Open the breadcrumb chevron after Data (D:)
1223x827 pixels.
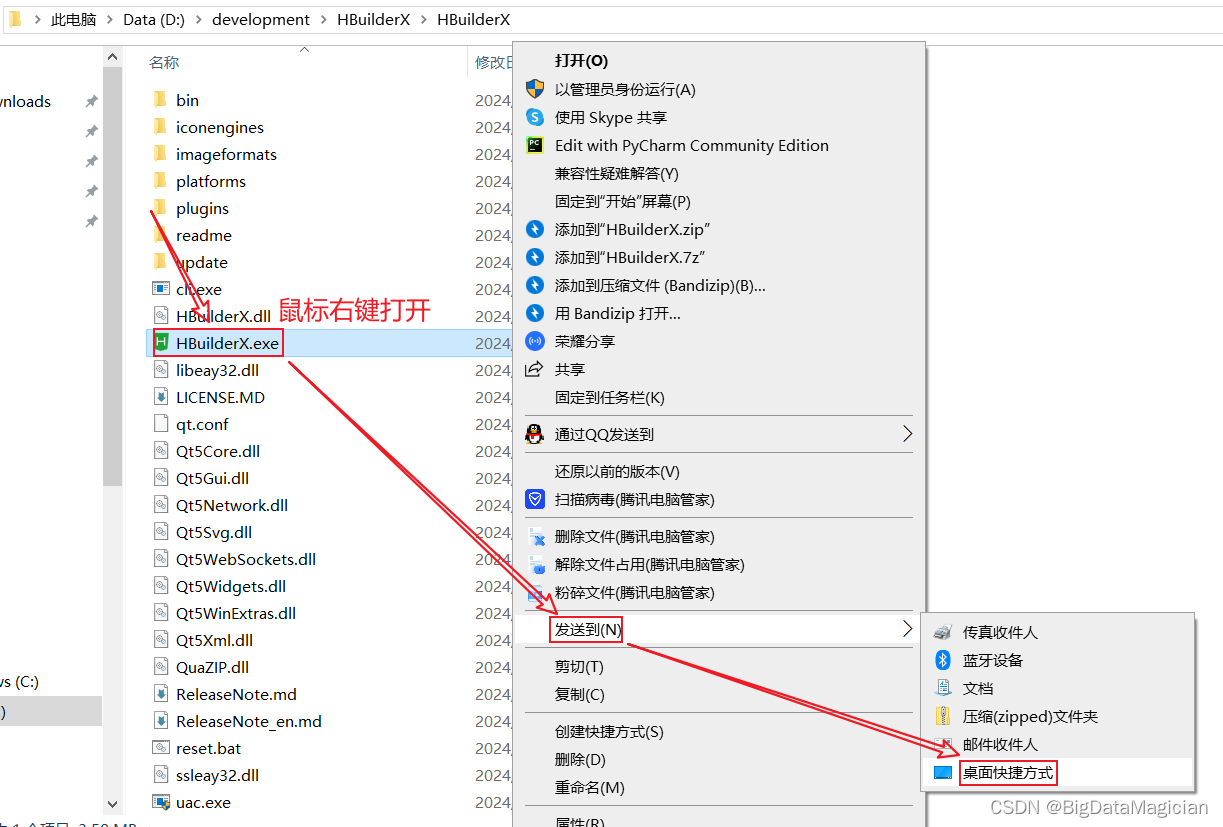click(x=198, y=20)
